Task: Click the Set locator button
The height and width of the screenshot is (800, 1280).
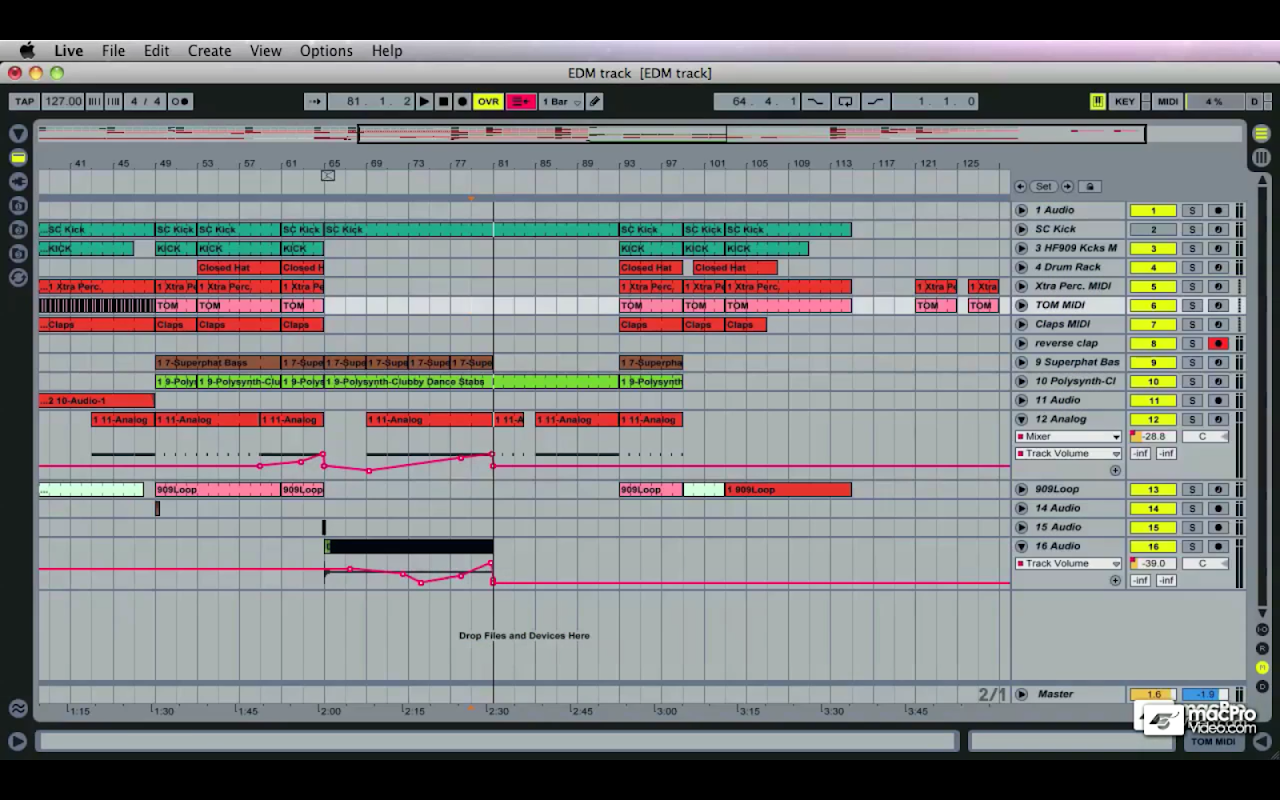Action: click(x=1043, y=186)
